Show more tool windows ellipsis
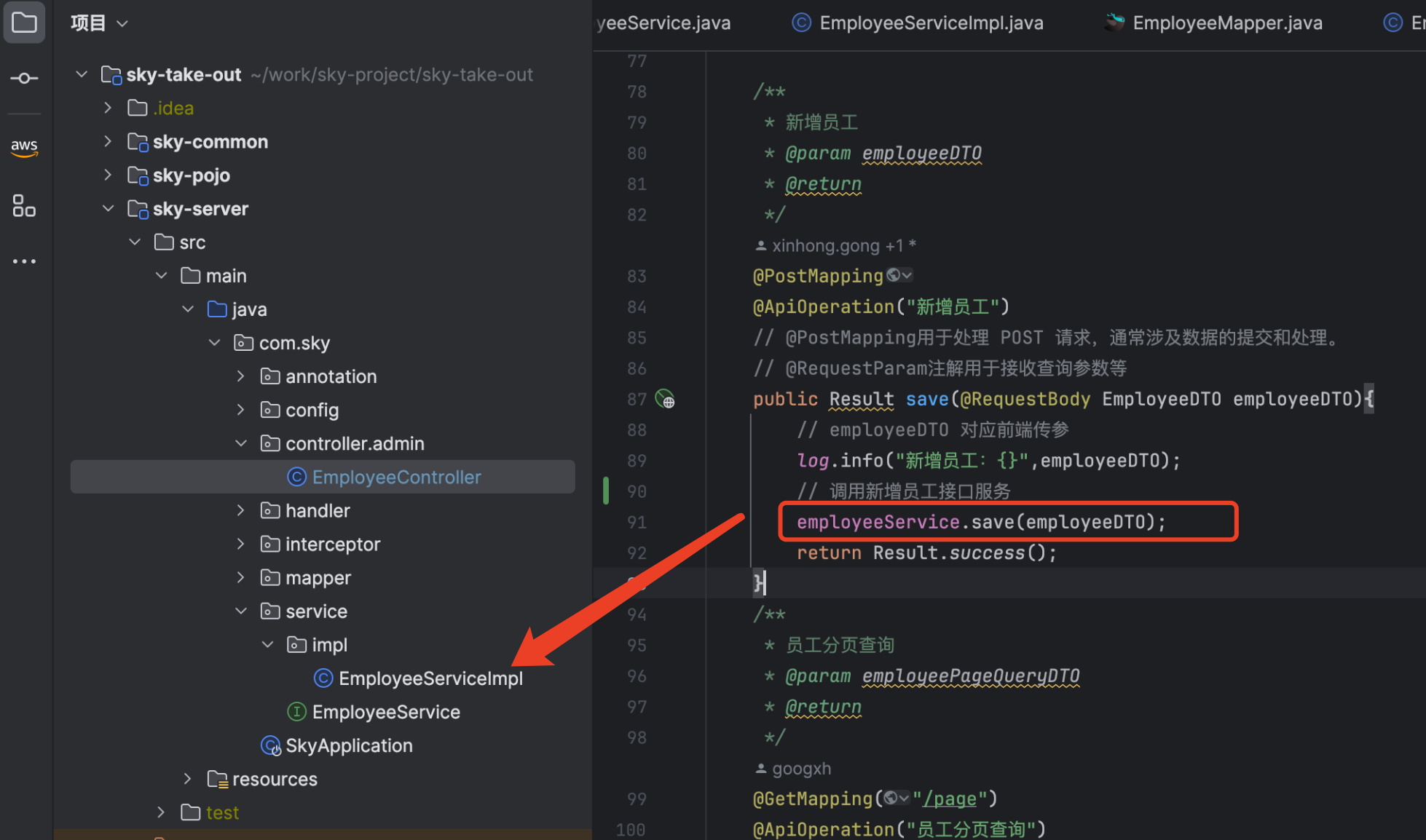Viewport: 1426px width, 840px height. 24,261
